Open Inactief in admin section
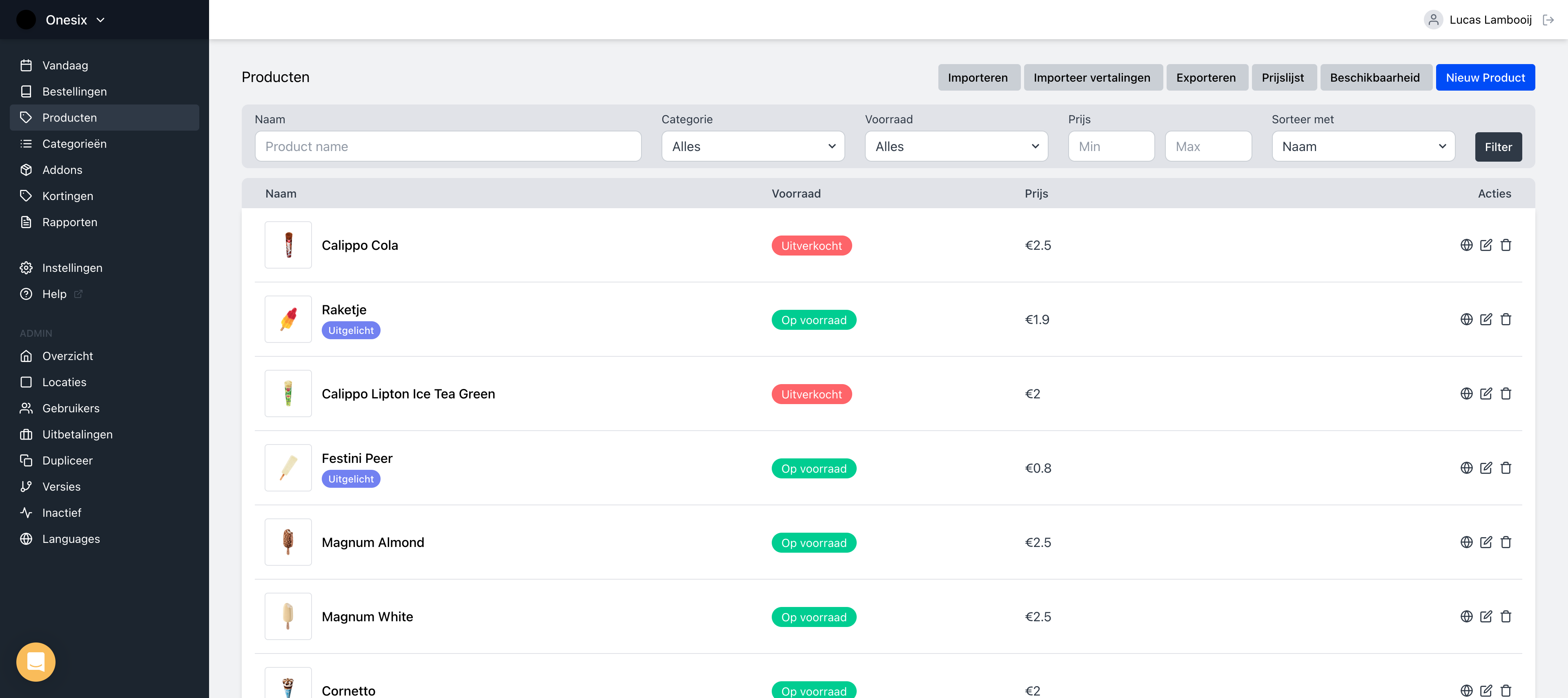 click(104, 513)
